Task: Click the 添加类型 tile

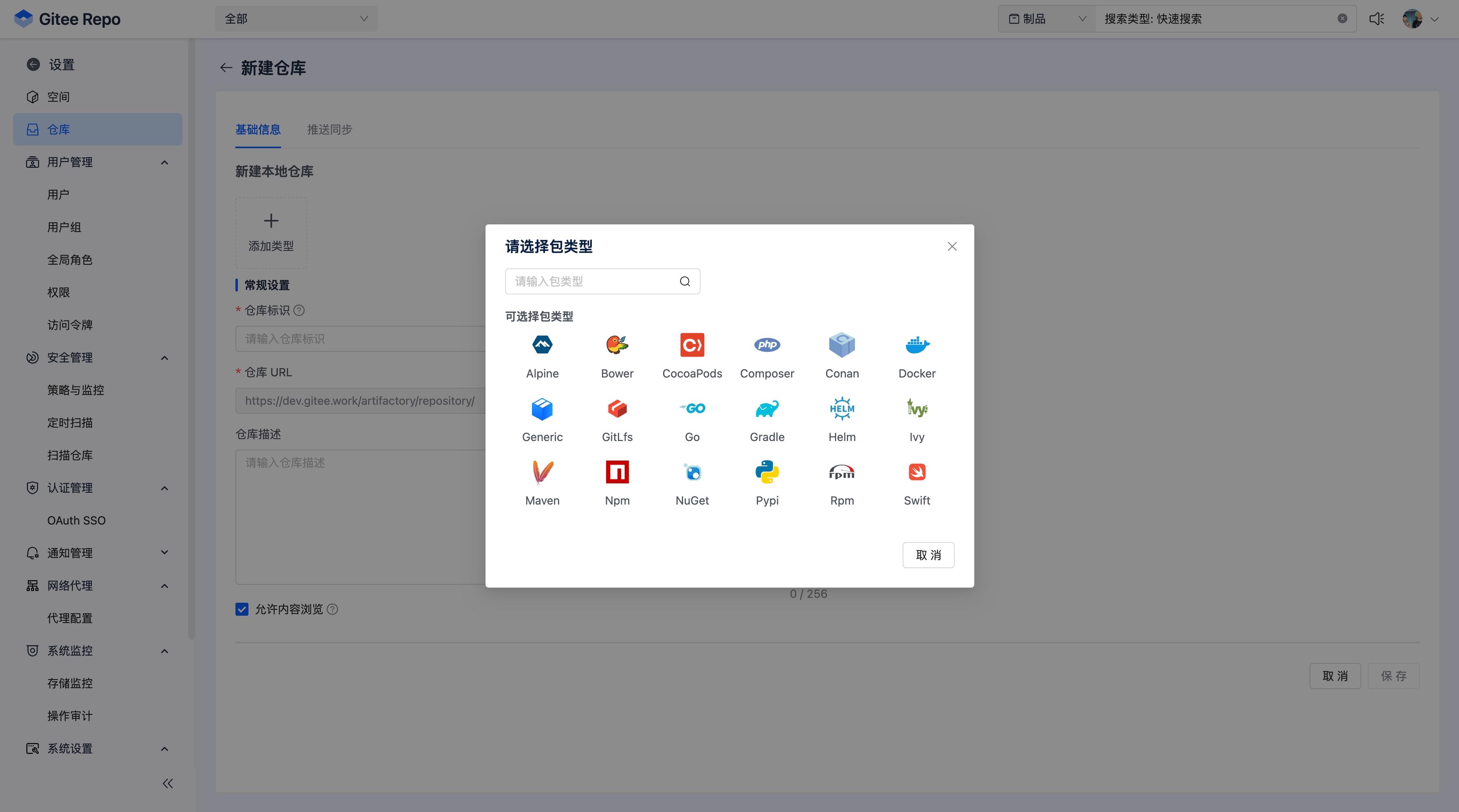Action: point(271,233)
